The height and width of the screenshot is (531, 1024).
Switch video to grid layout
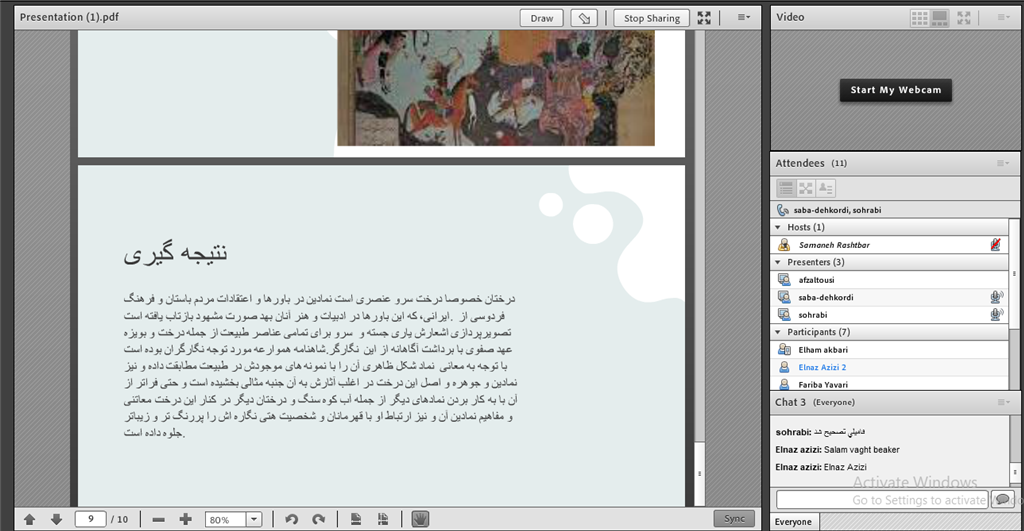pos(920,18)
